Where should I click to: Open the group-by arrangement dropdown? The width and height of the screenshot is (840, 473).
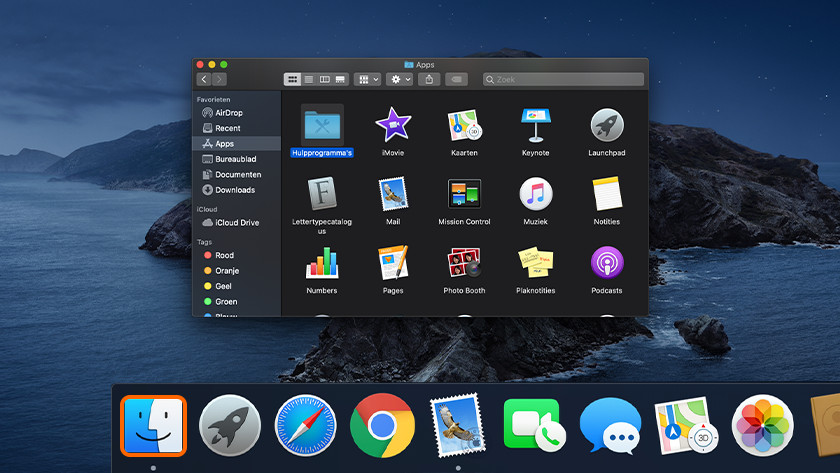[368, 79]
